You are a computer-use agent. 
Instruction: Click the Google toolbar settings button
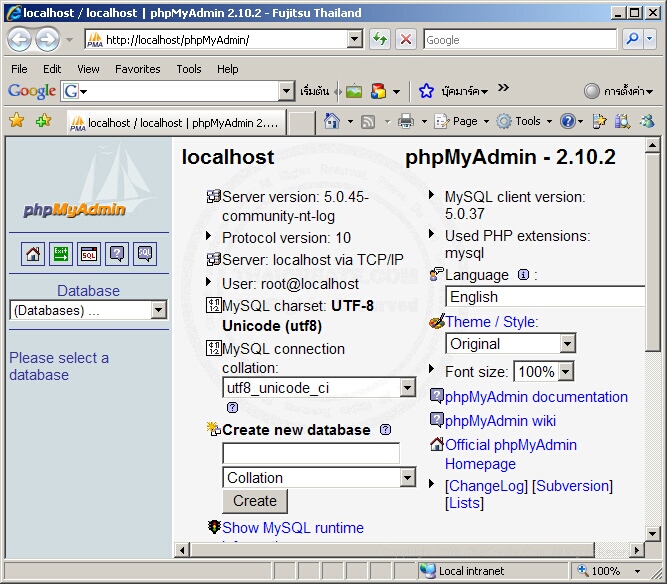618,91
